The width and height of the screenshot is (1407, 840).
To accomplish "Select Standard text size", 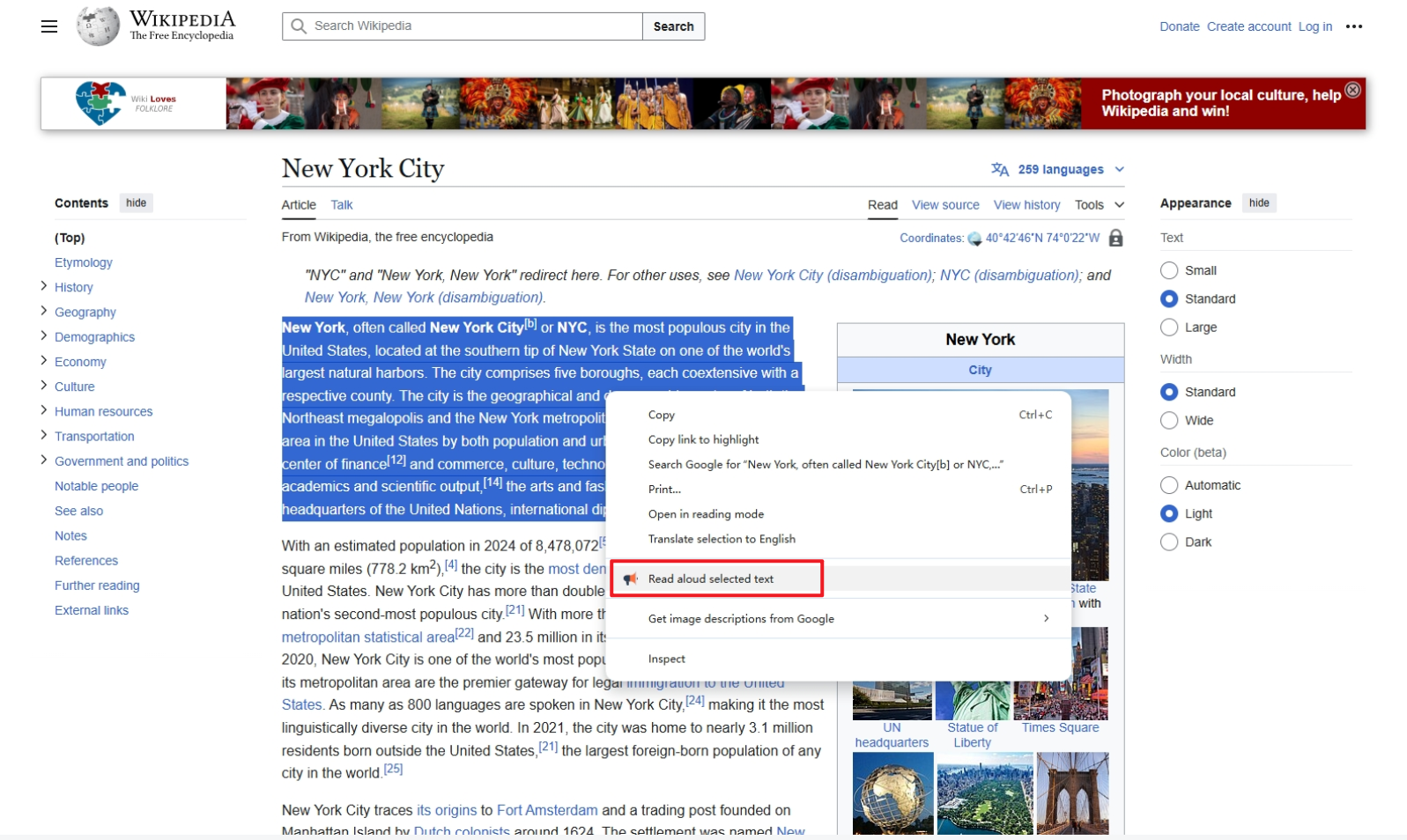I will click(1169, 298).
